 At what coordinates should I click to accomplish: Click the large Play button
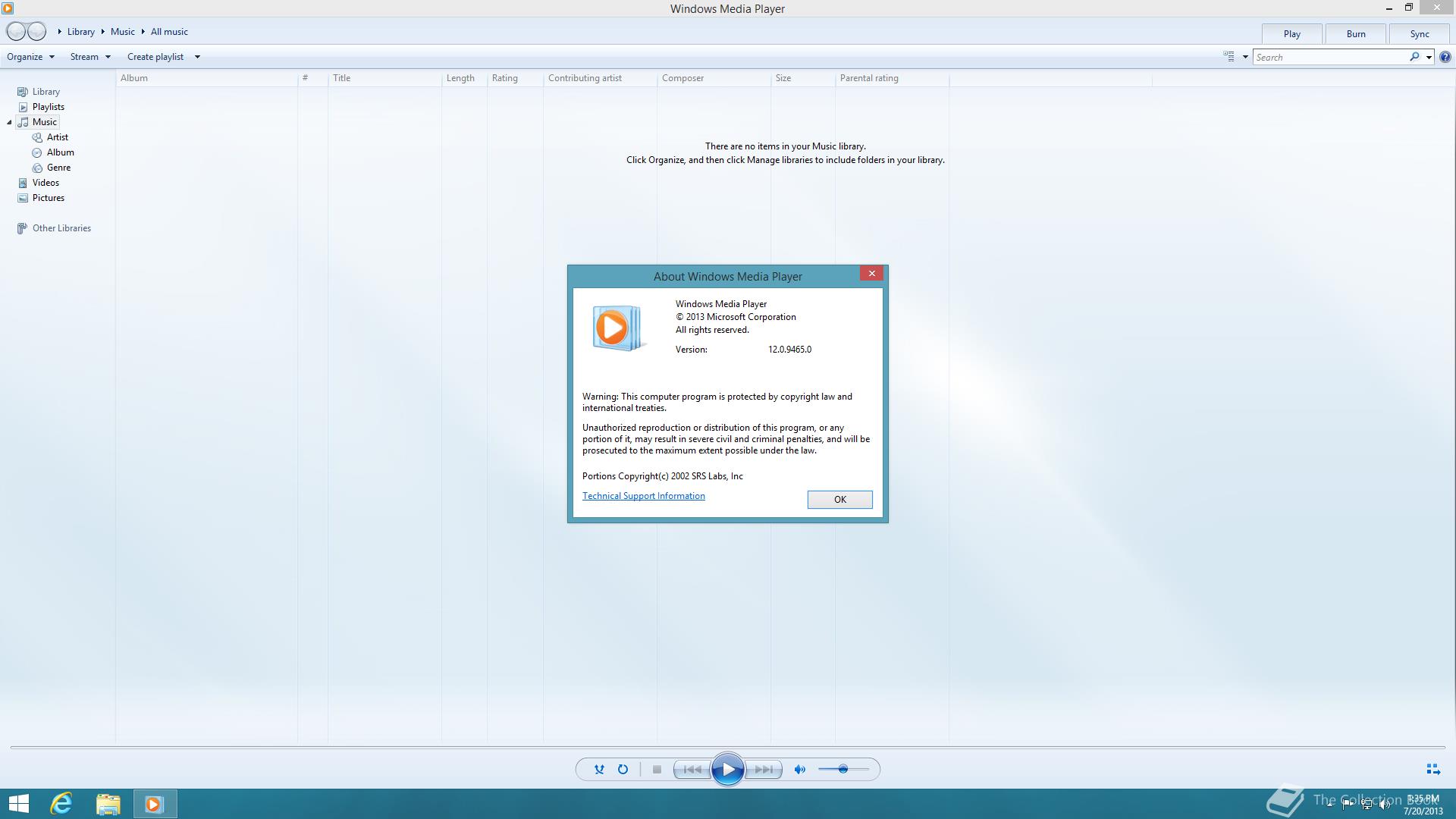pyautogui.click(x=728, y=770)
